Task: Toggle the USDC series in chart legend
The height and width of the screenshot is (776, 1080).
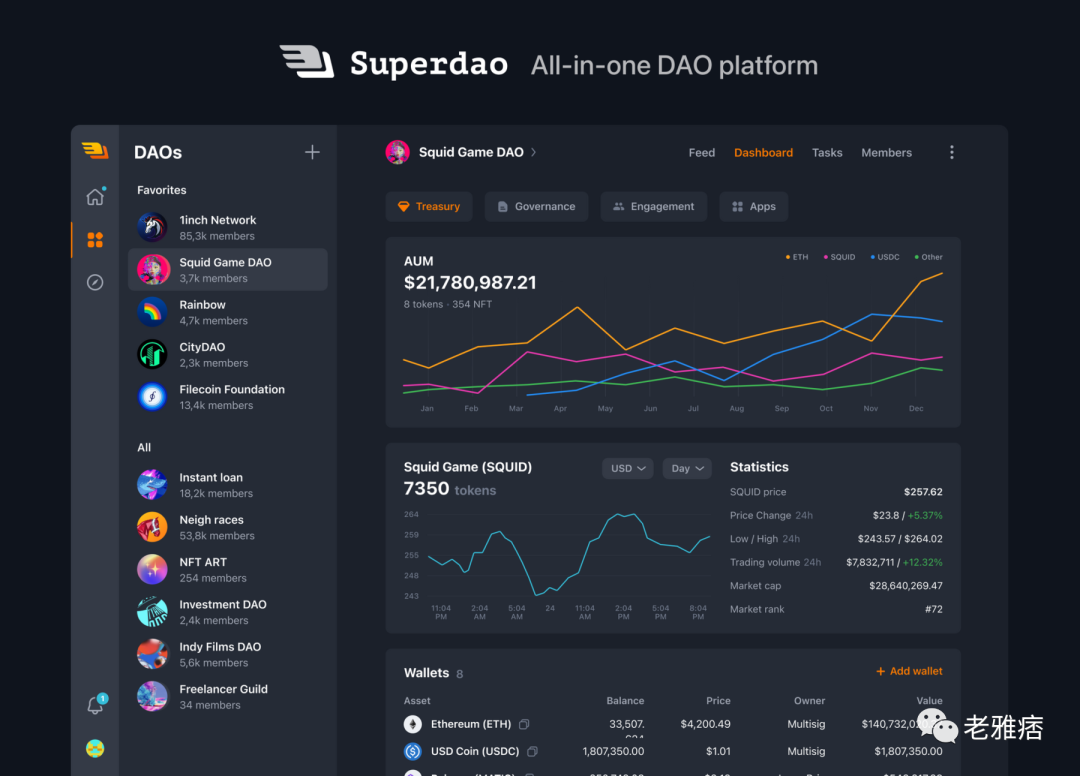Action: [x=884, y=257]
